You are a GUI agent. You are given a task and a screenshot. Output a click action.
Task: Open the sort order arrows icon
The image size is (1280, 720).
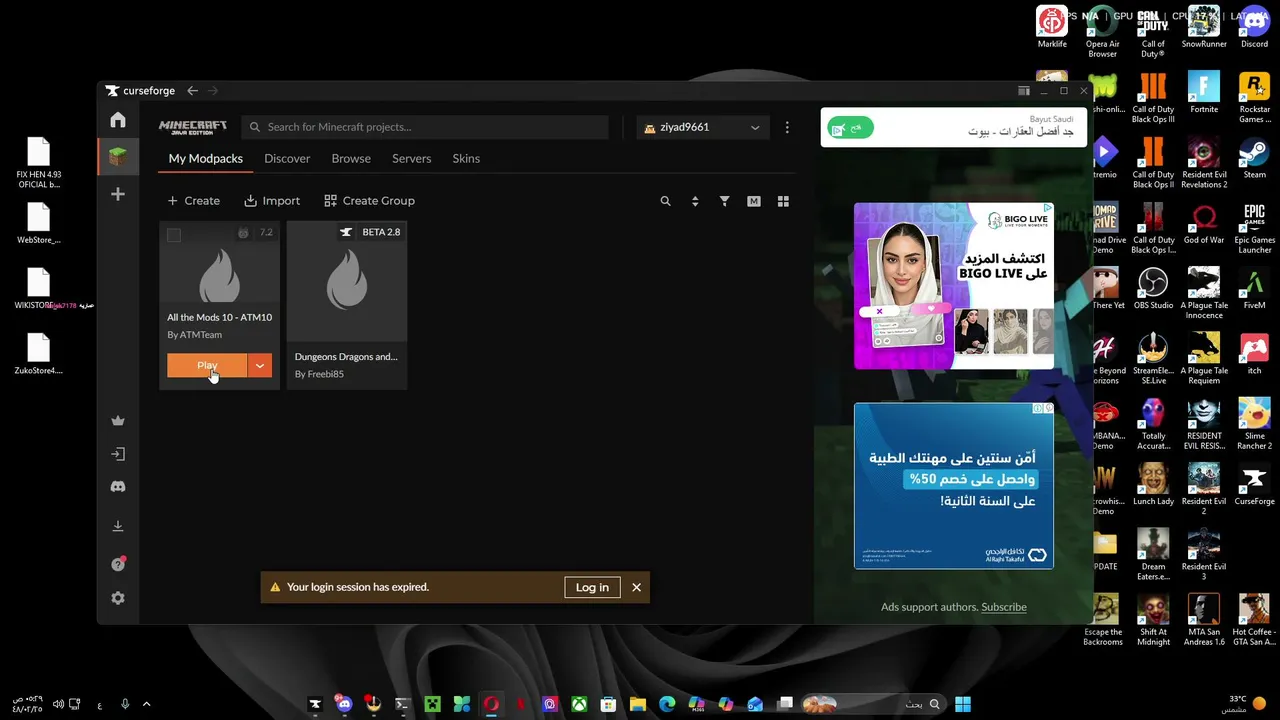click(x=695, y=201)
